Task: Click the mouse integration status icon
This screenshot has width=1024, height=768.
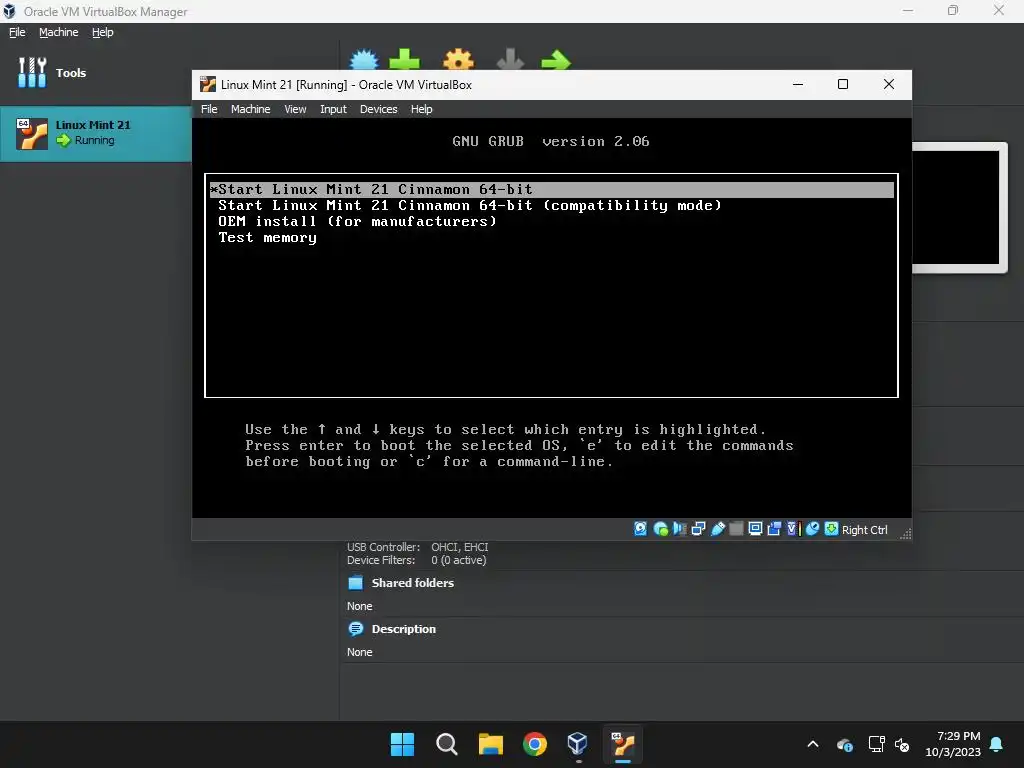Action: point(812,529)
